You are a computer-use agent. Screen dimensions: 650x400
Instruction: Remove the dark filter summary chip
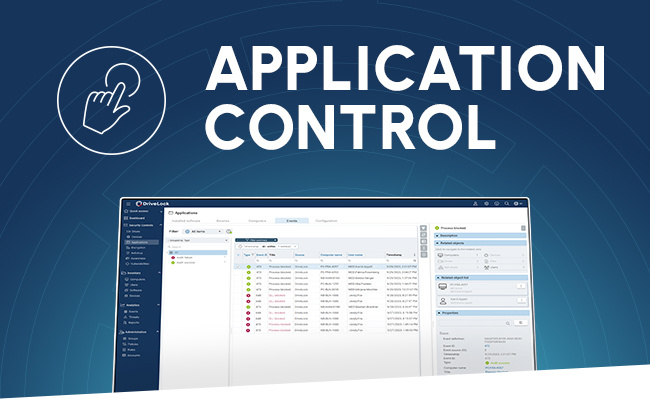click(275, 240)
